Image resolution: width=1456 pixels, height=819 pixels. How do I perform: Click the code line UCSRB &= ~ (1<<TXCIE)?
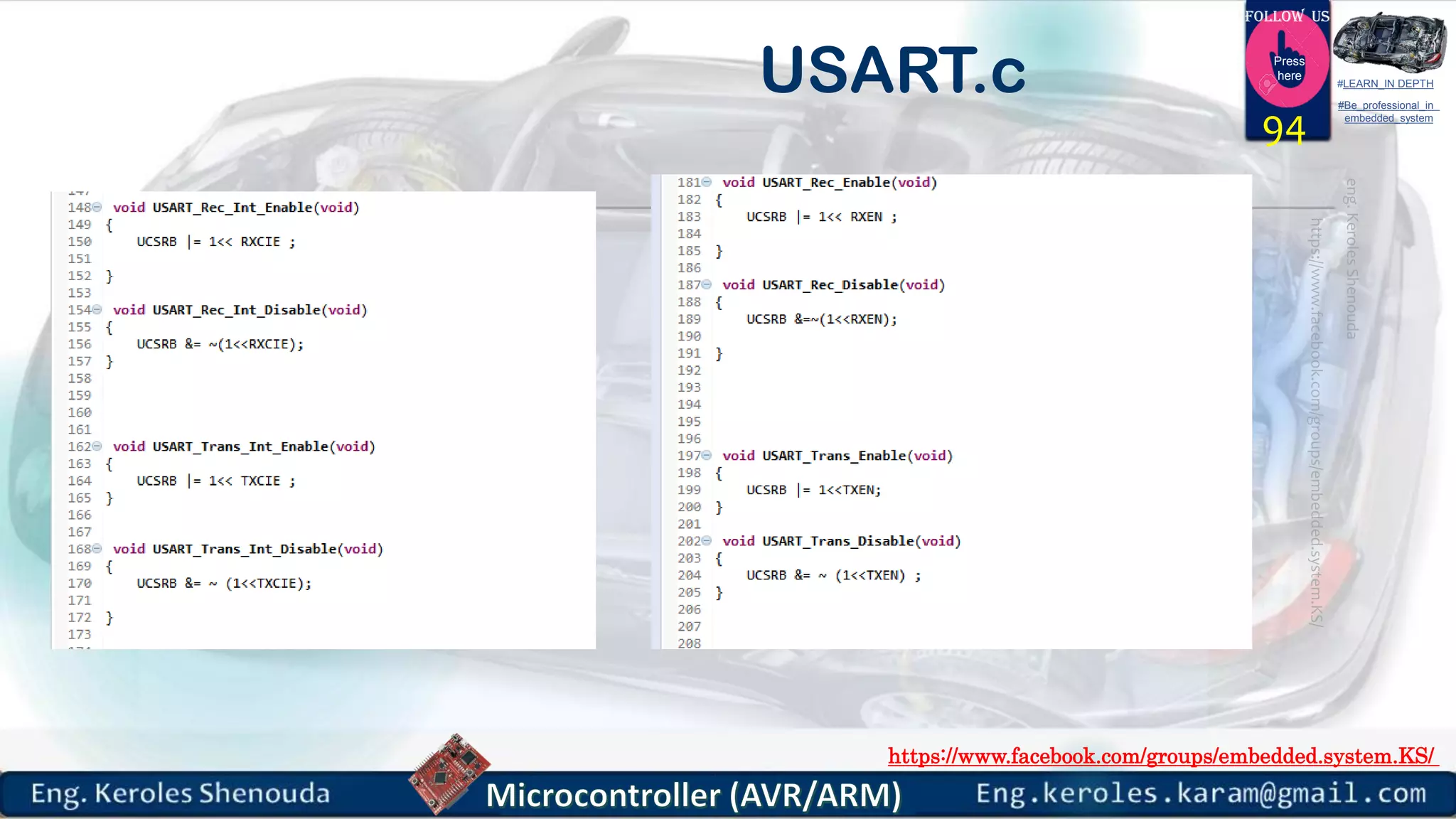pos(224,583)
